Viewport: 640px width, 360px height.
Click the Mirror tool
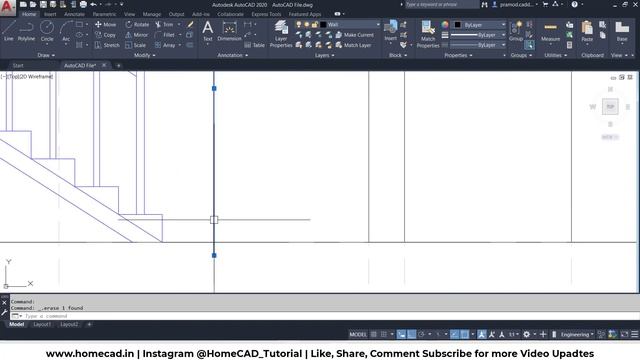[136, 35]
